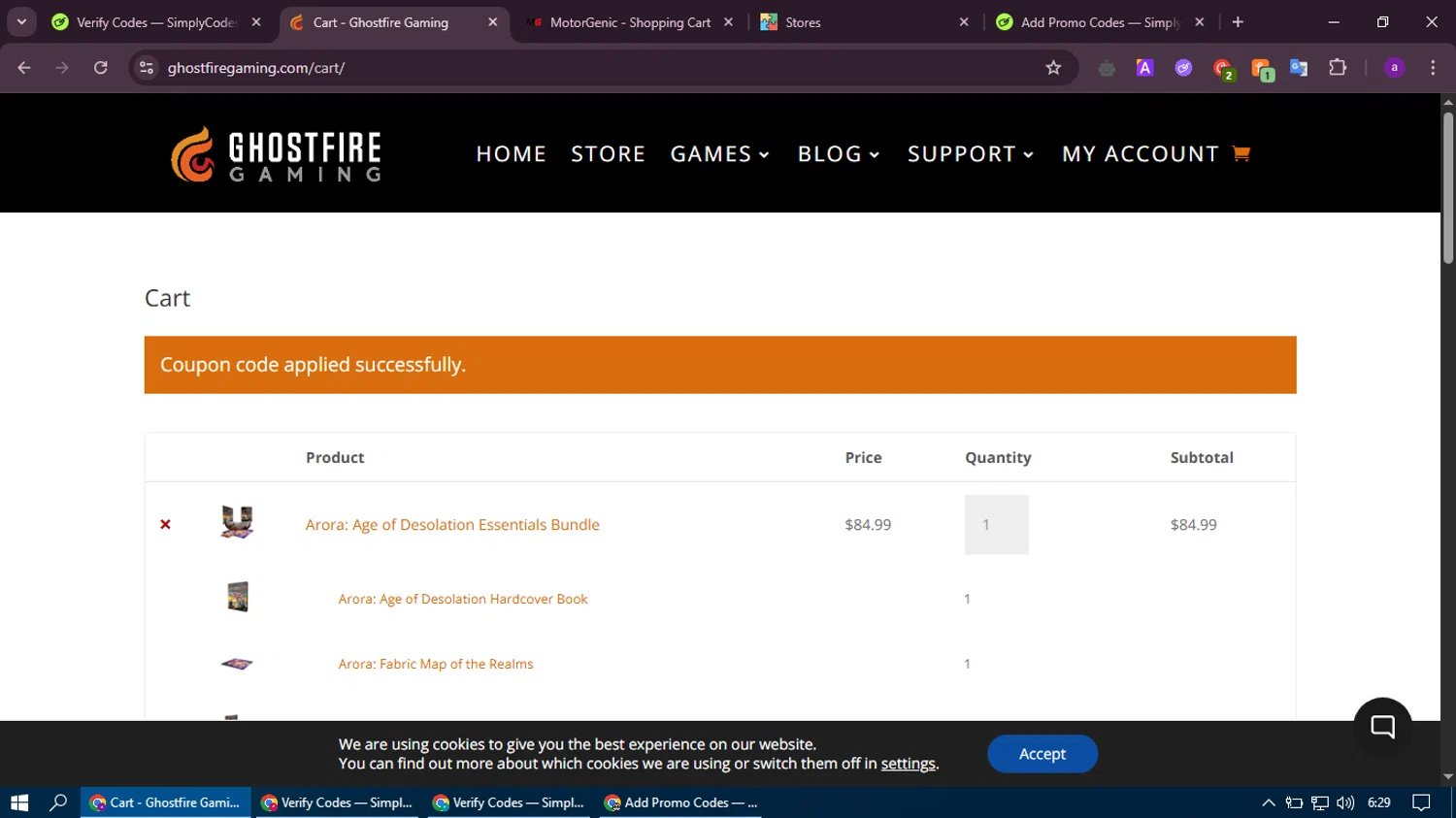Open the new tab plus button
The width and height of the screenshot is (1456, 818).
point(1238,22)
